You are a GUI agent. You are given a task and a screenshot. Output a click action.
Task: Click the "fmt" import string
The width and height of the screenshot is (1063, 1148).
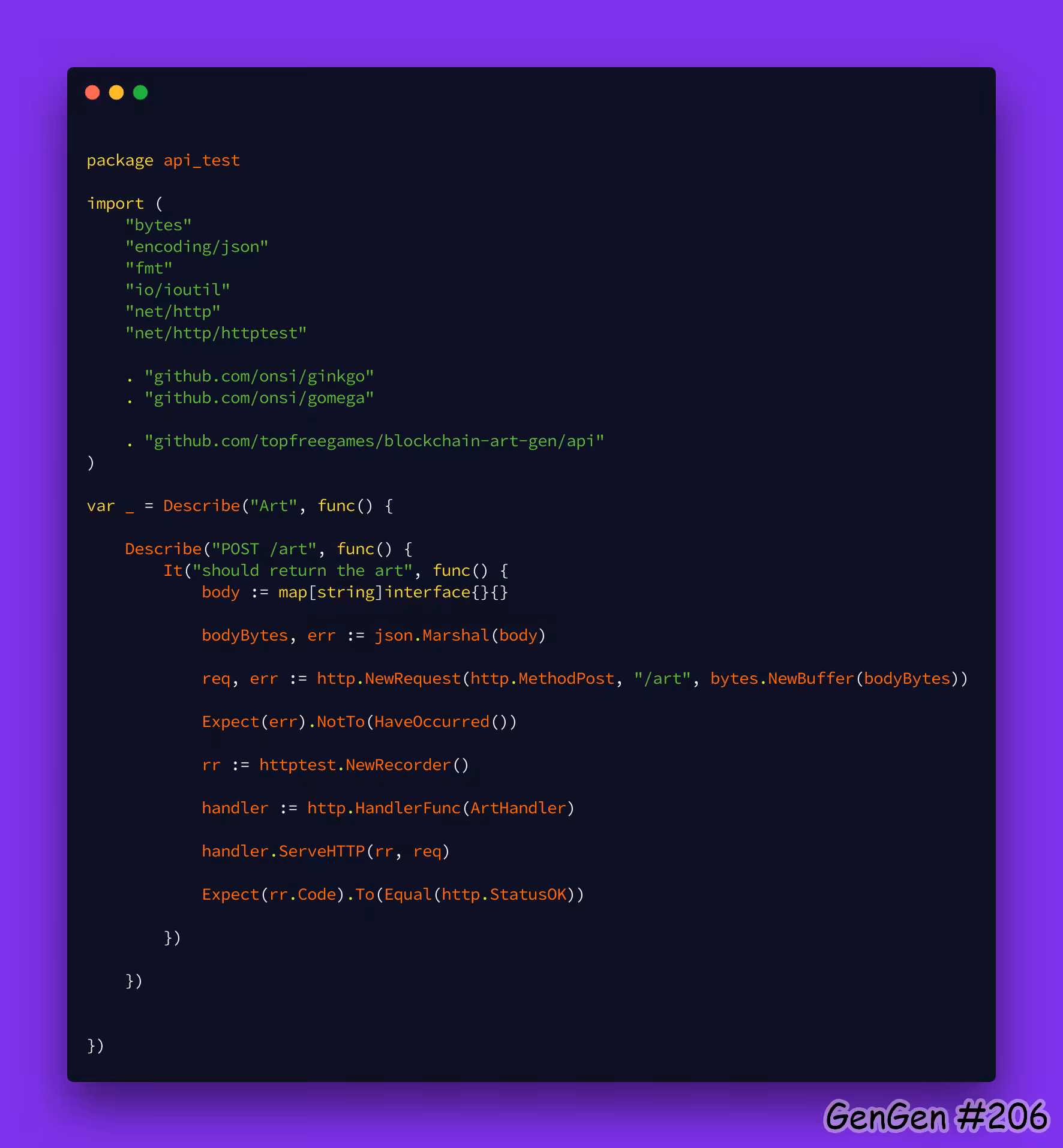click(x=149, y=269)
